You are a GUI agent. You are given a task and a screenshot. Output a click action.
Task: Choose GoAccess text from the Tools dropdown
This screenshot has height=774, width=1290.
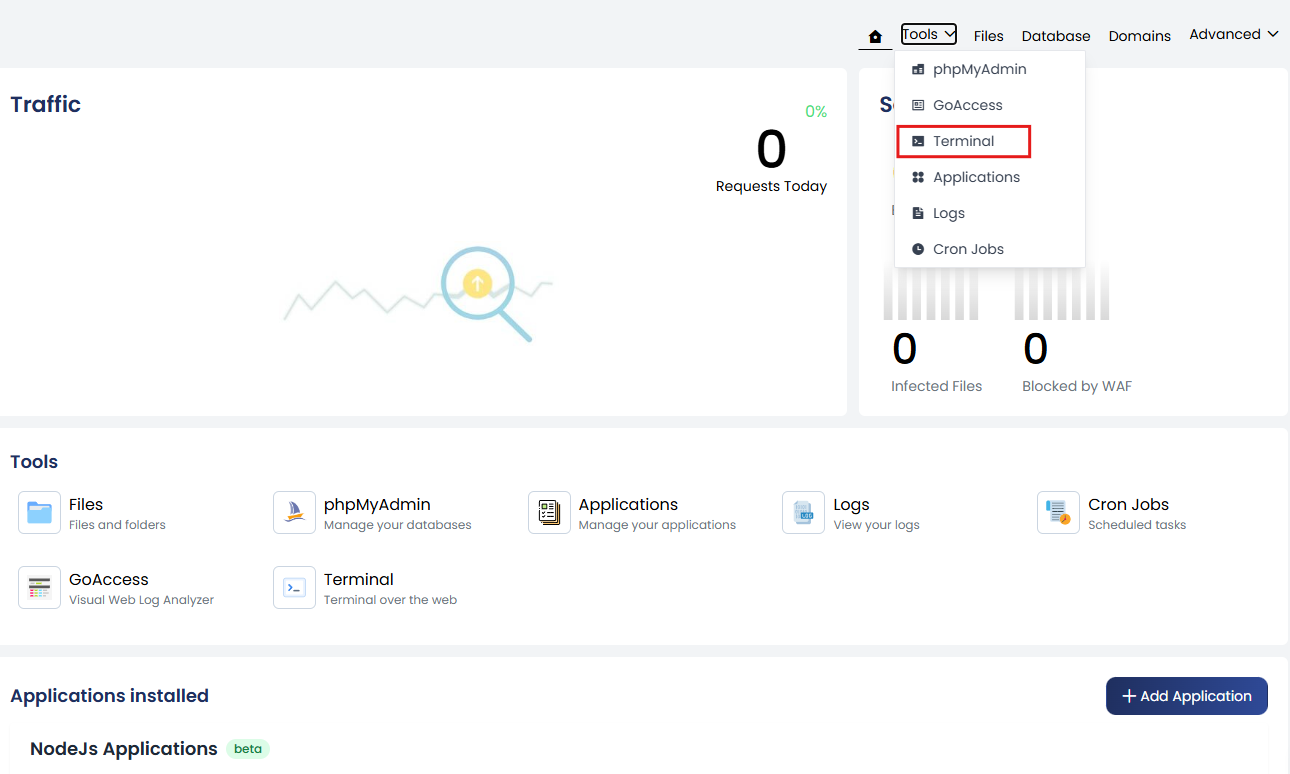968,105
